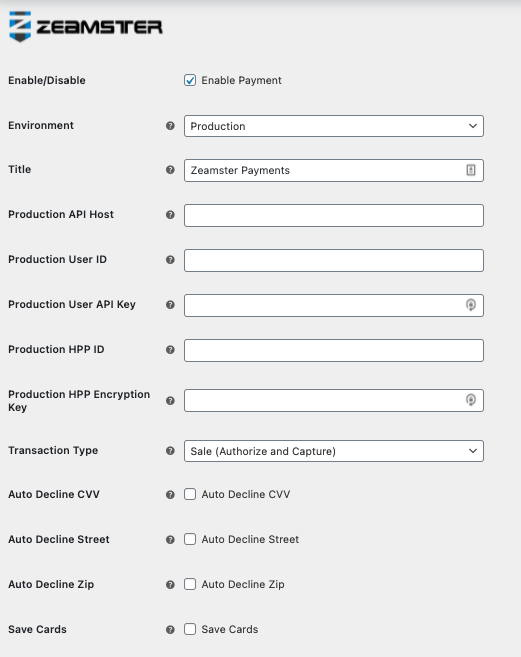The width and height of the screenshot is (521, 657).
Task: Click into the Production User ID field
Action: (x=334, y=260)
